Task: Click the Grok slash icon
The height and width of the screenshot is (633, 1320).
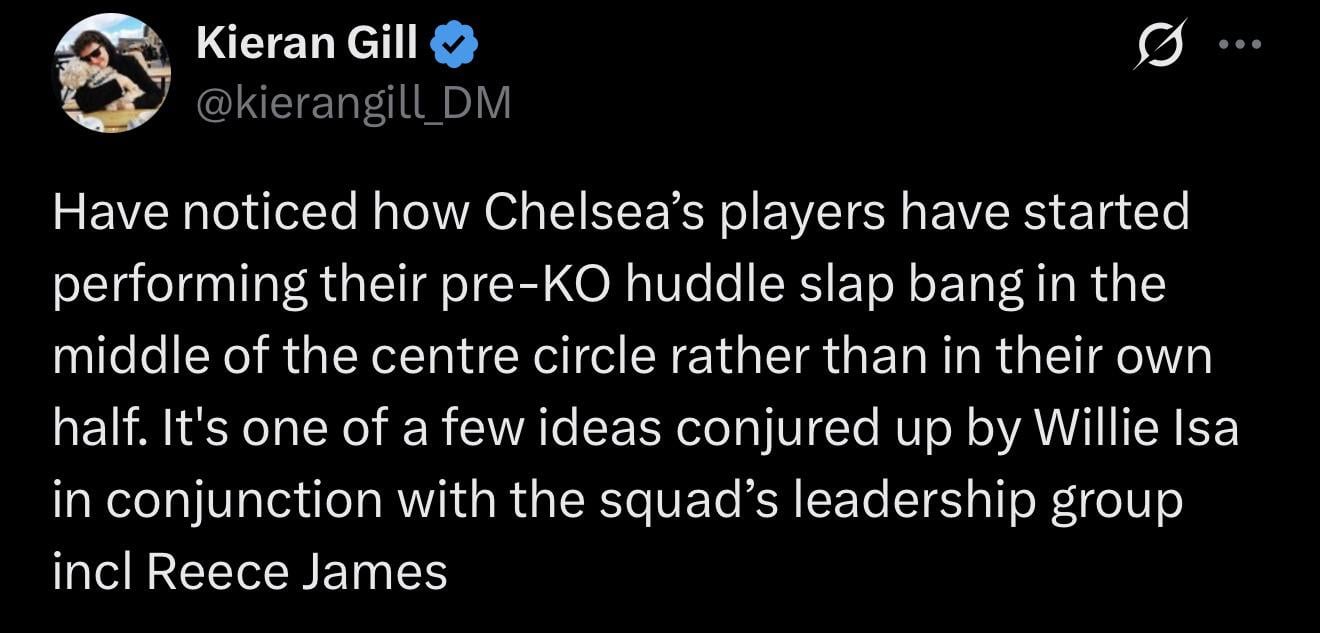Action: point(1161,45)
